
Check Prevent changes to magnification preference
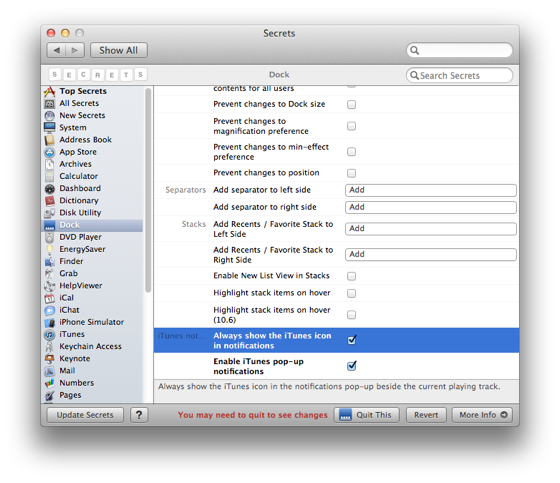click(351, 126)
